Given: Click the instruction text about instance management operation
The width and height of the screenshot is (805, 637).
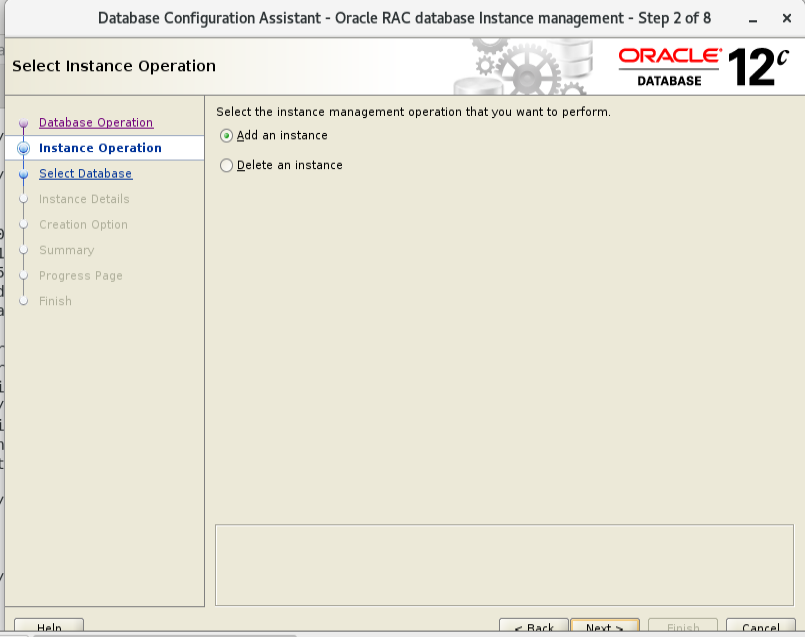Looking at the screenshot, I should 413,112.
